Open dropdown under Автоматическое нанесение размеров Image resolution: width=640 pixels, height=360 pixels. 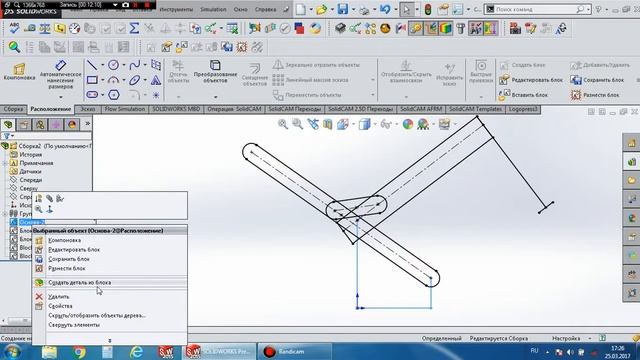click(60, 97)
